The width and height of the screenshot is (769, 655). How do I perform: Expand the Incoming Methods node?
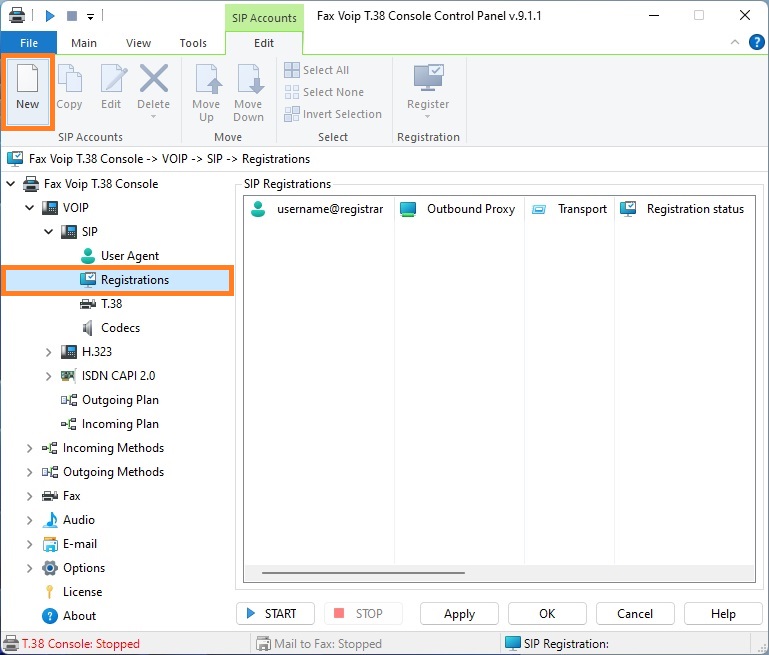coord(29,448)
